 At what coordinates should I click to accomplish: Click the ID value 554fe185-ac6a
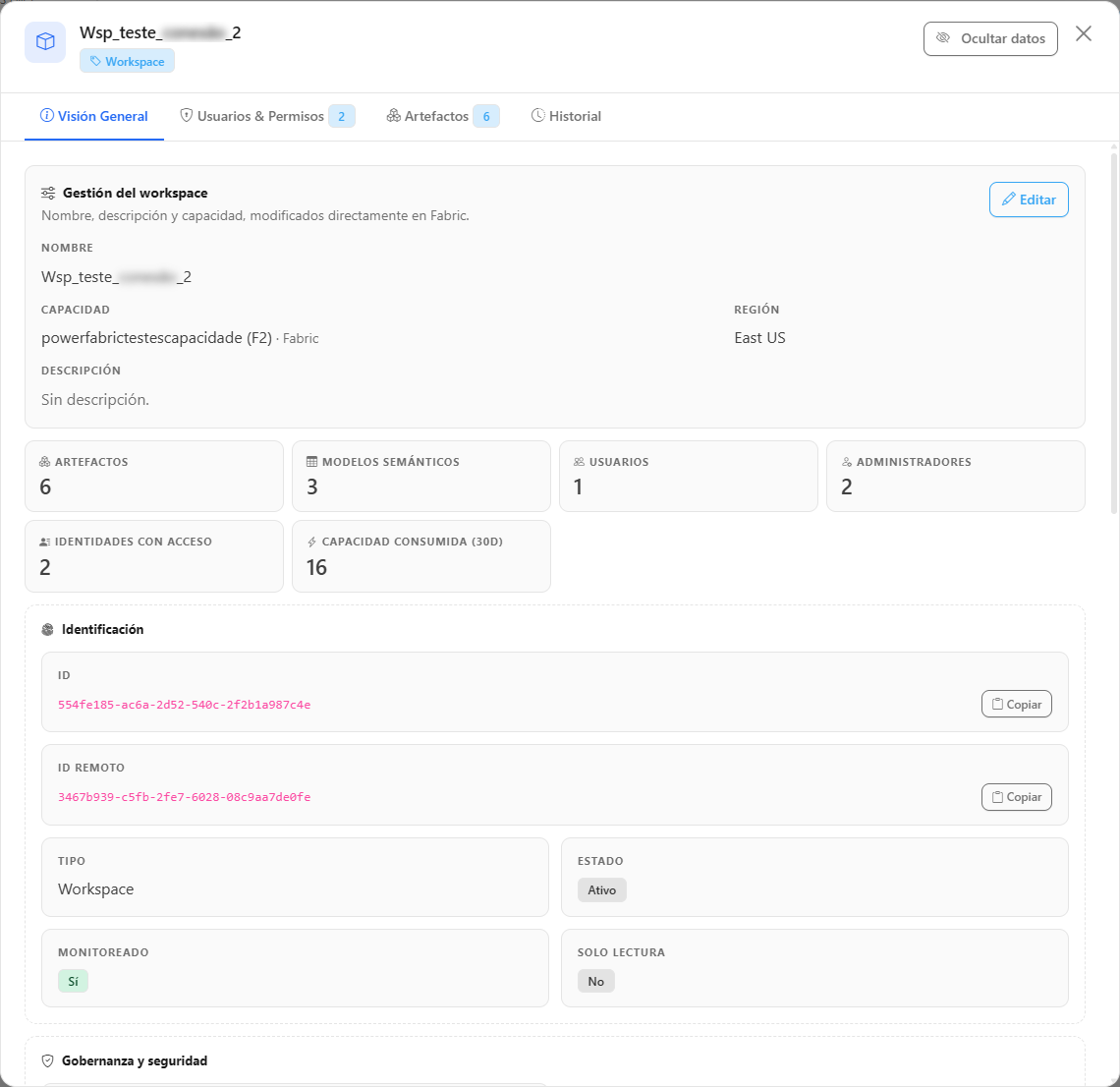[x=185, y=705]
